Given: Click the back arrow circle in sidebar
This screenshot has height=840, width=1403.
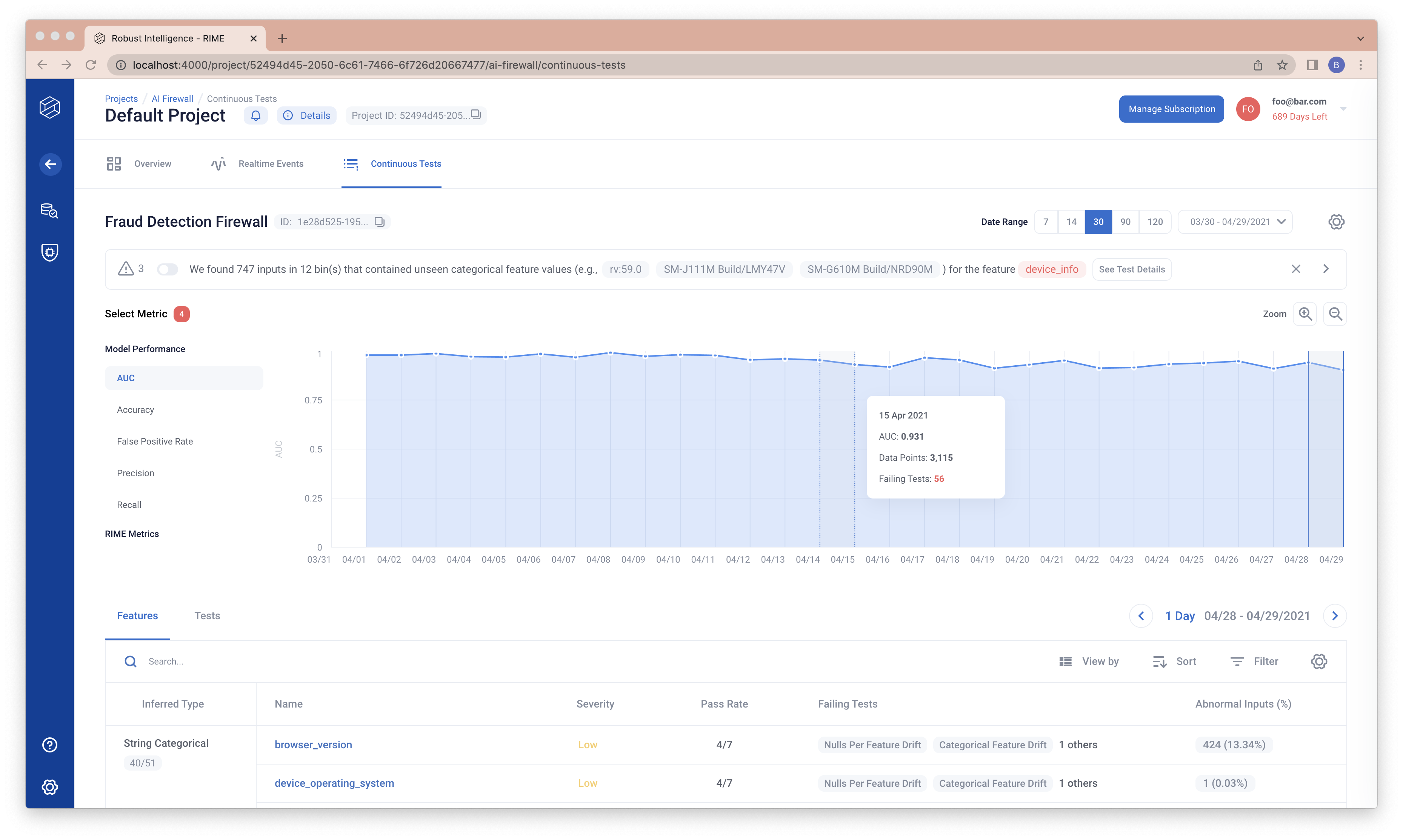Looking at the screenshot, I should (x=50, y=164).
